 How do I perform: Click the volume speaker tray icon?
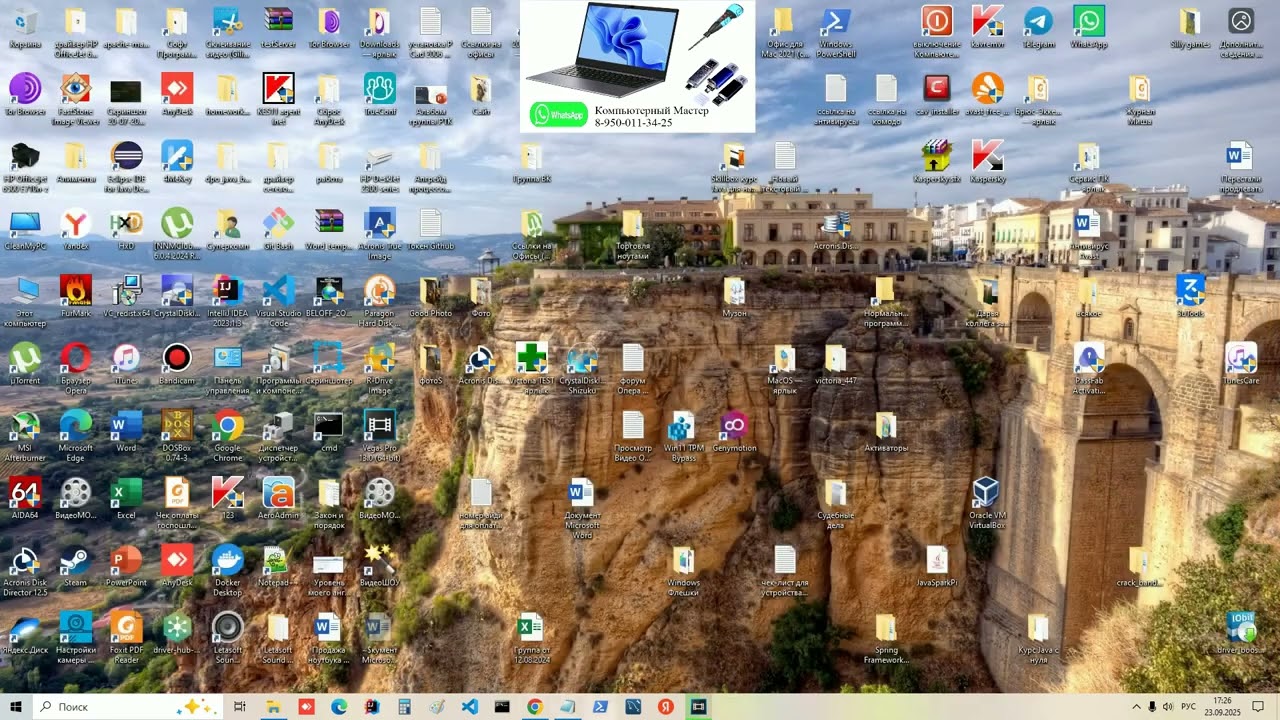pyautogui.click(x=1168, y=707)
